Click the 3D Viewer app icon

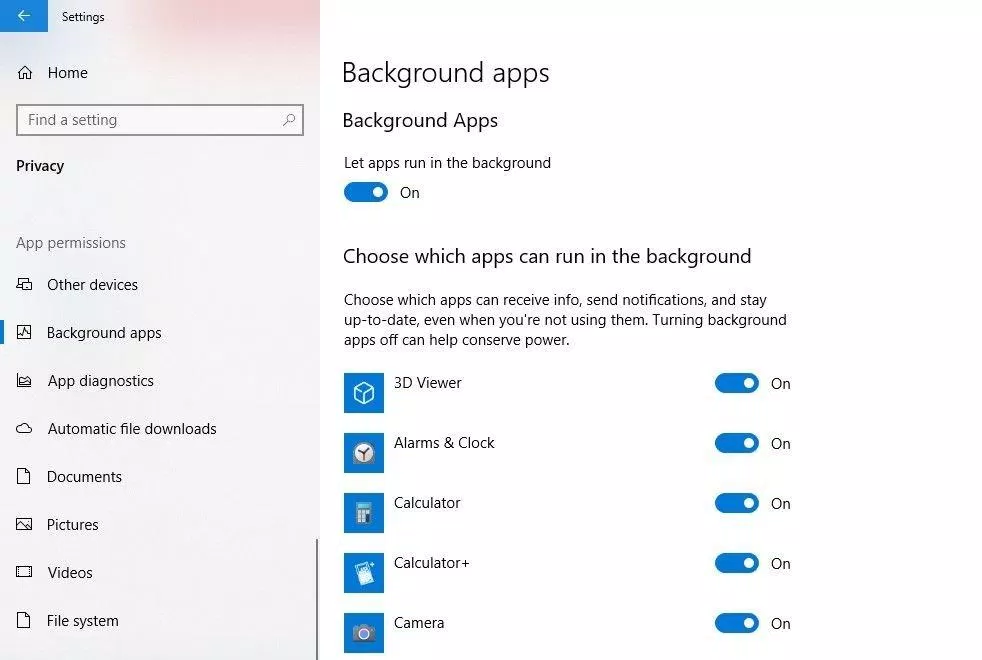(x=363, y=392)
